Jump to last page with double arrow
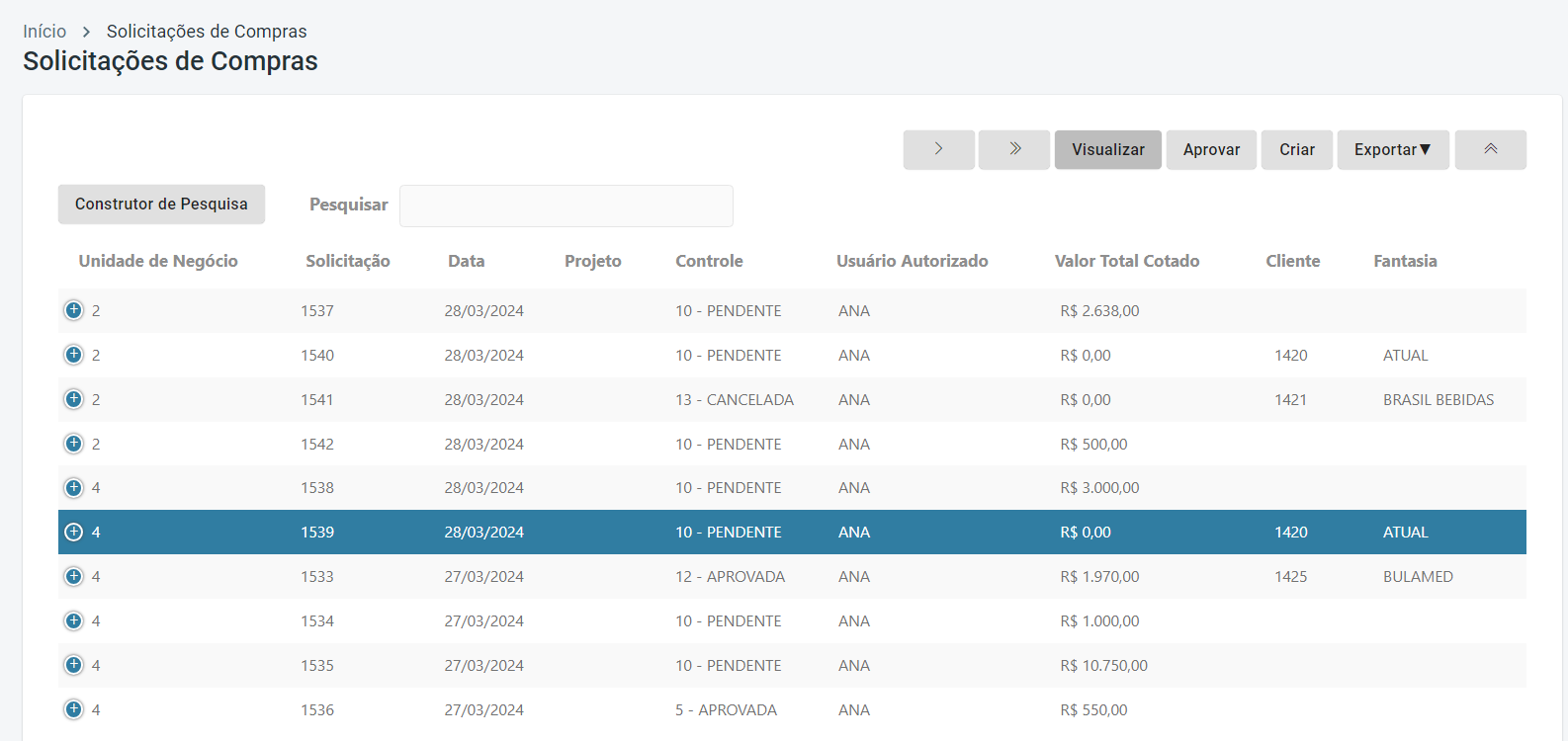Image resolution: width=1568 pixels, height=741 pixels. point(1014,149)
